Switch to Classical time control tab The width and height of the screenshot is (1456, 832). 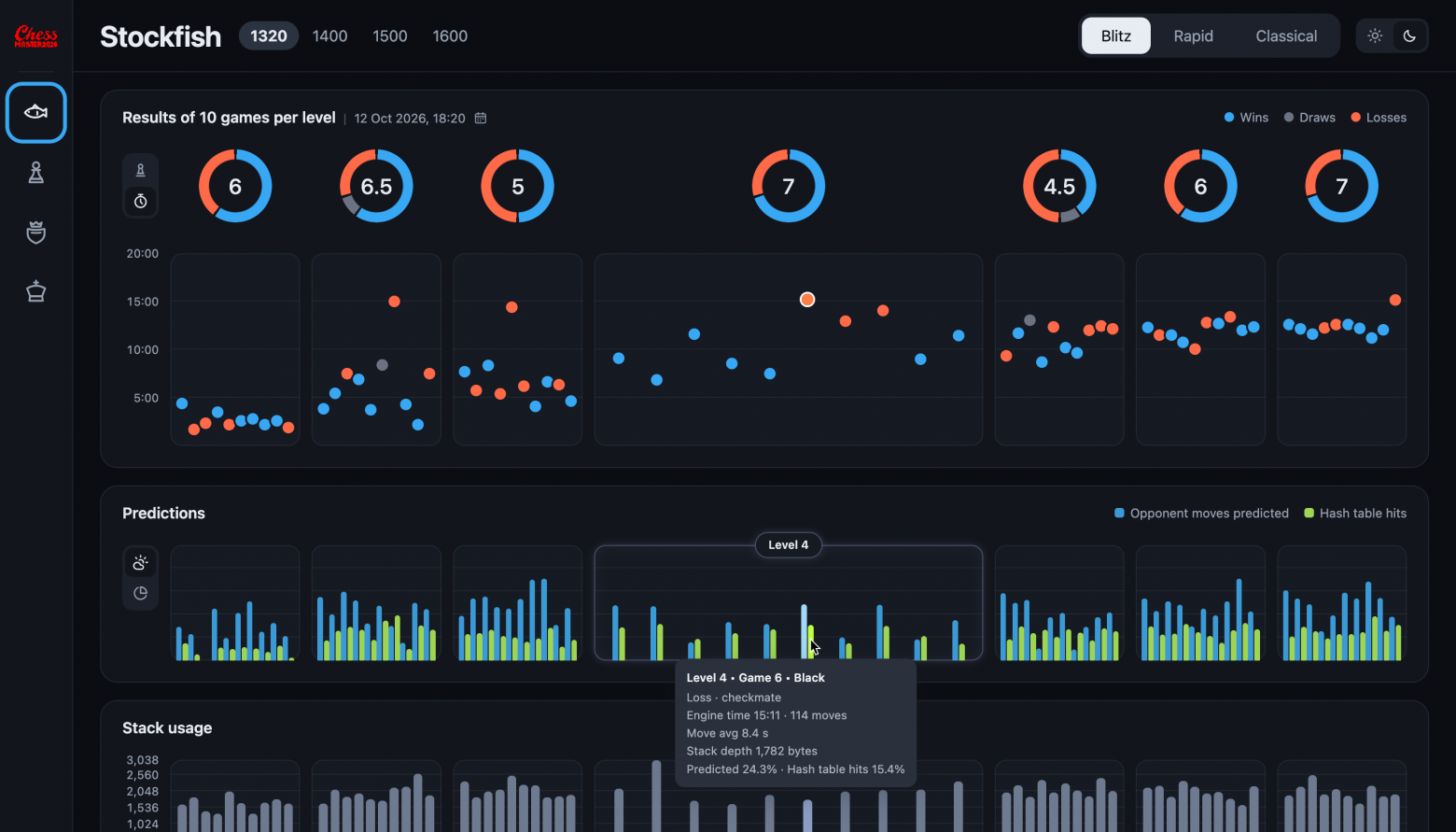click(1286, 36)
